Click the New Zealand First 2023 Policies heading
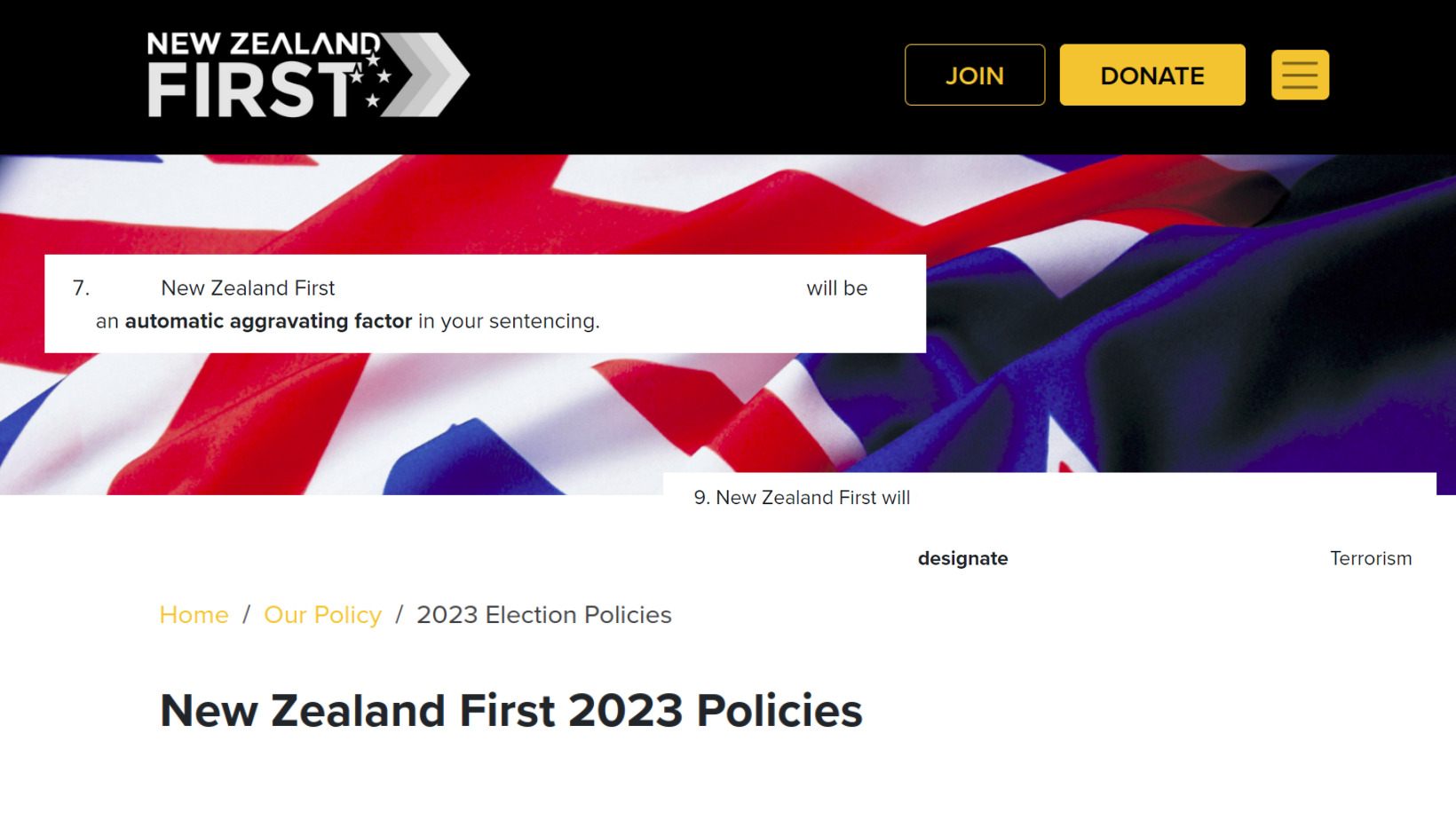1456x820 pixels. point(510,711)
